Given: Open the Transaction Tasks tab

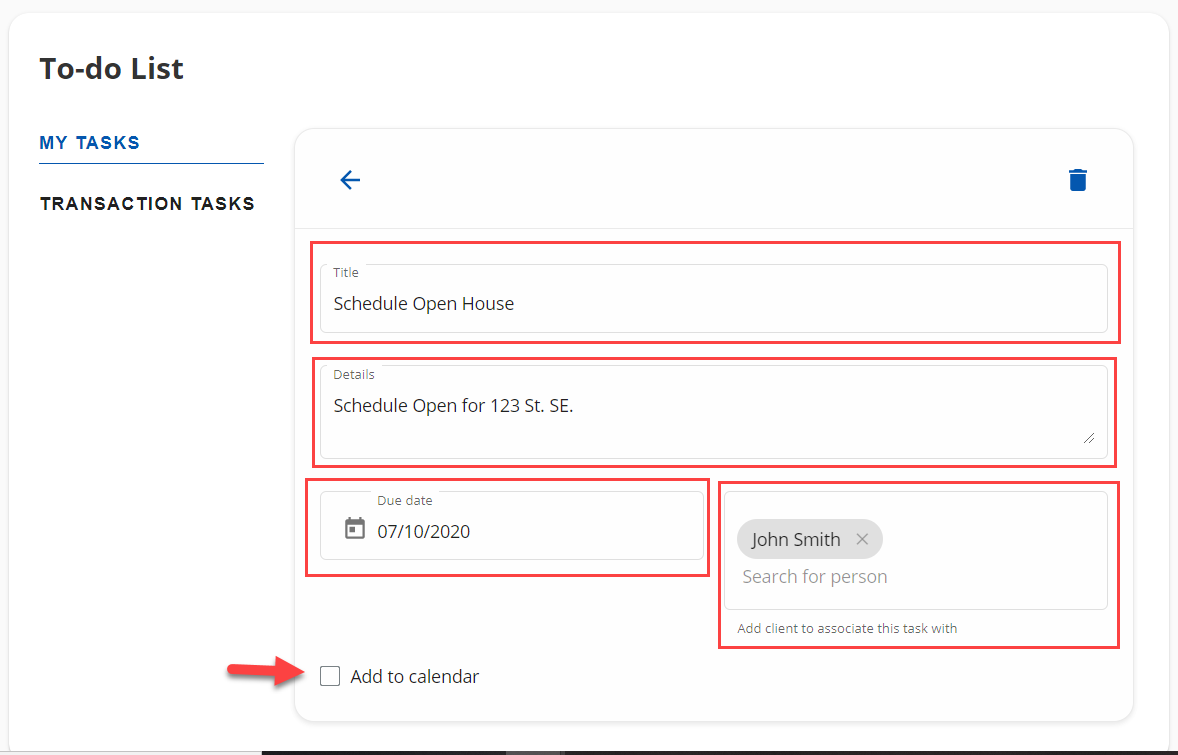Looking at the screenshot, I should 147,204.
